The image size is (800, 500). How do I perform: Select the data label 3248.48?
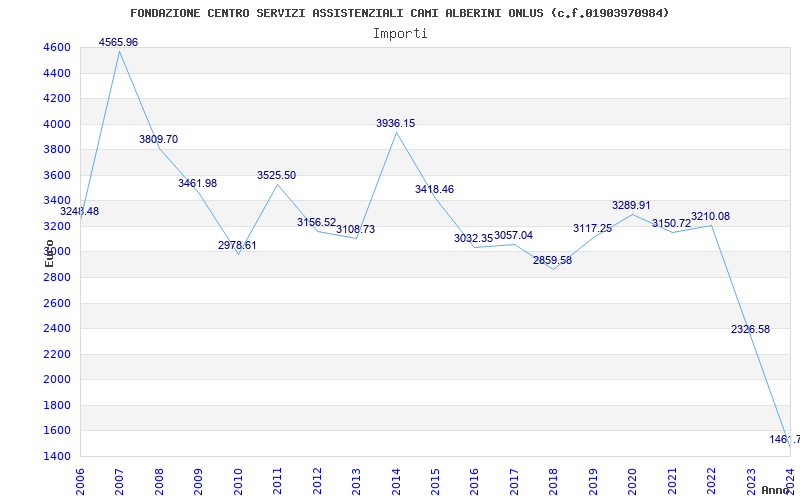[x=80, y=211]
